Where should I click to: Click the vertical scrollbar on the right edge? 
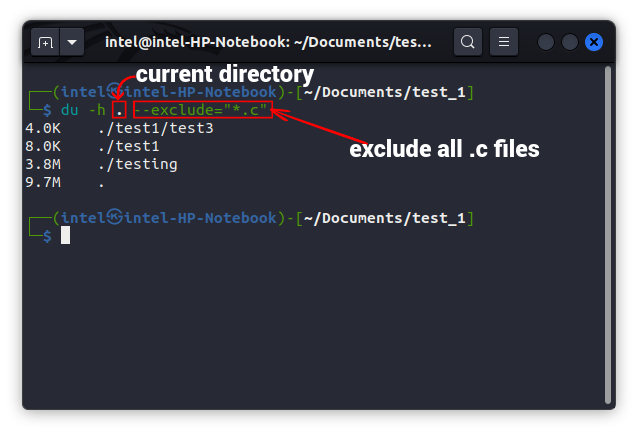tap(609, 200)
